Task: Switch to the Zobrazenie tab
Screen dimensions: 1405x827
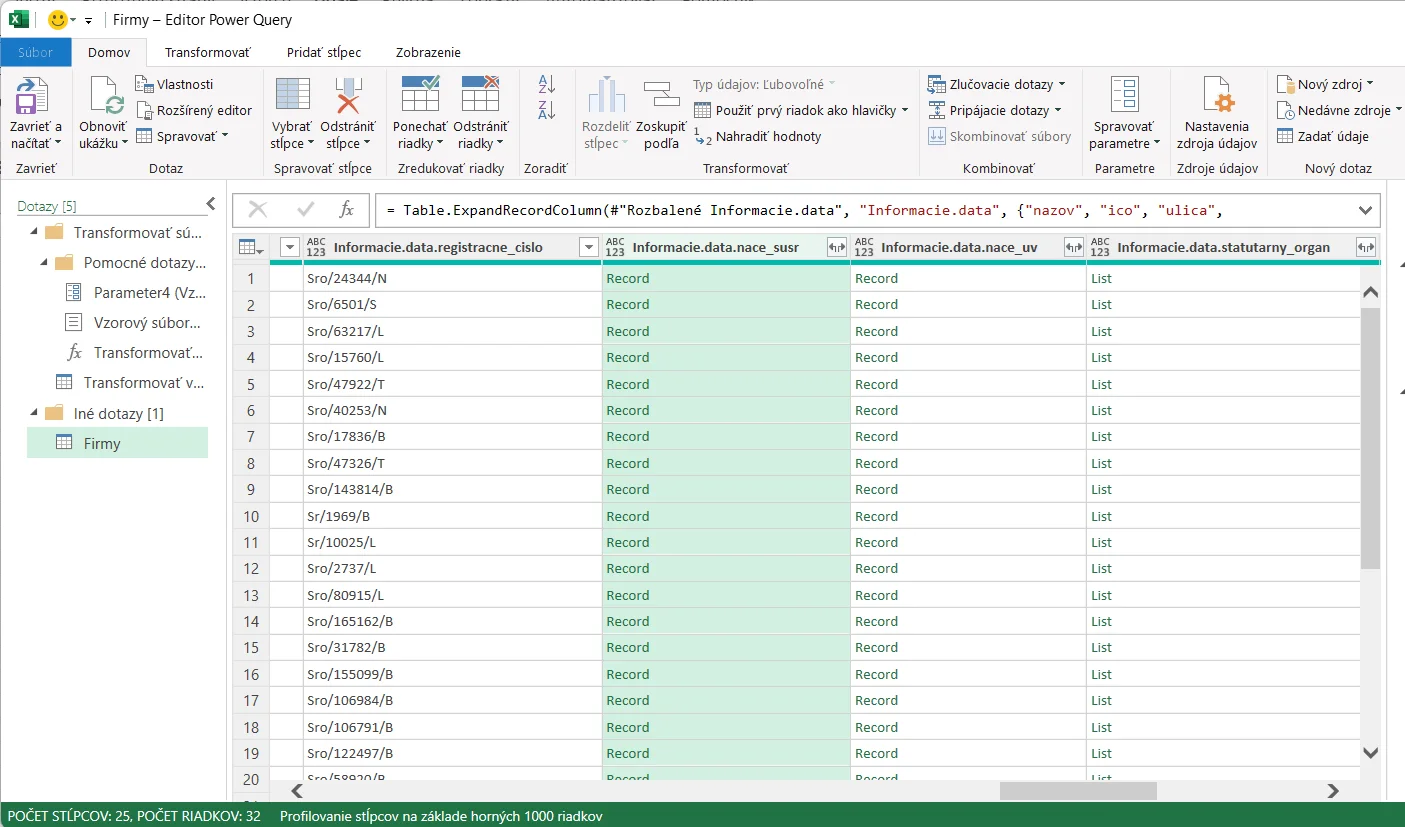Action: point(428,52)
